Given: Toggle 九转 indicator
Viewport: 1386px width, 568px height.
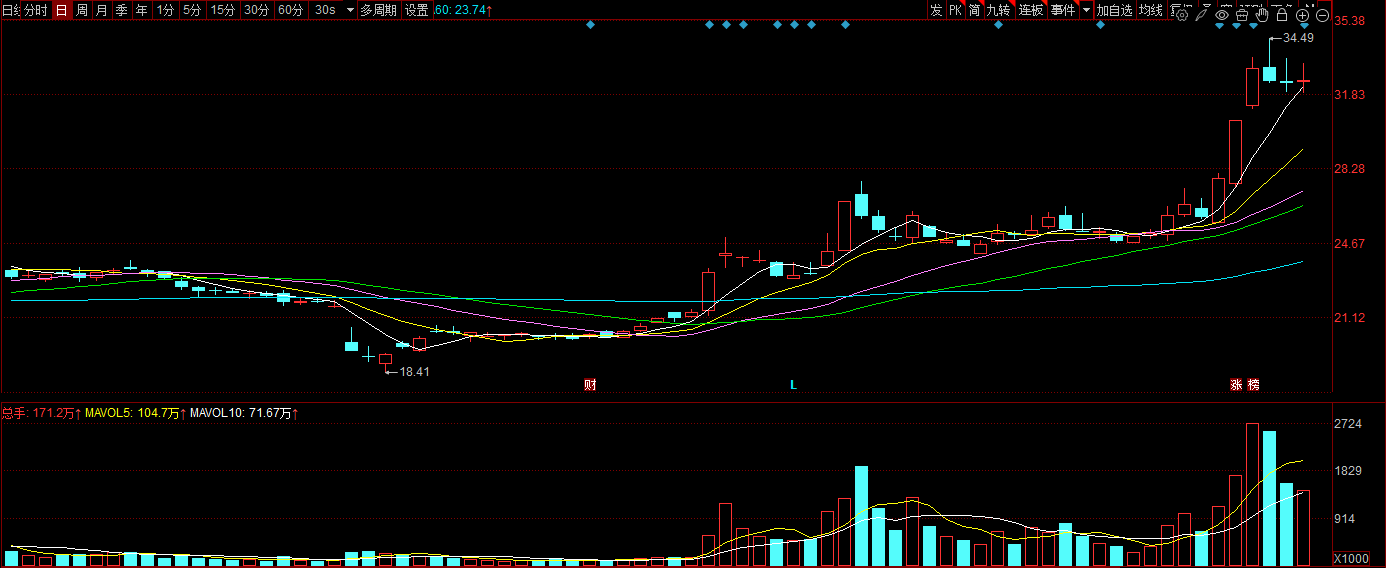Looking at the screenshot, I should point(998,10).
